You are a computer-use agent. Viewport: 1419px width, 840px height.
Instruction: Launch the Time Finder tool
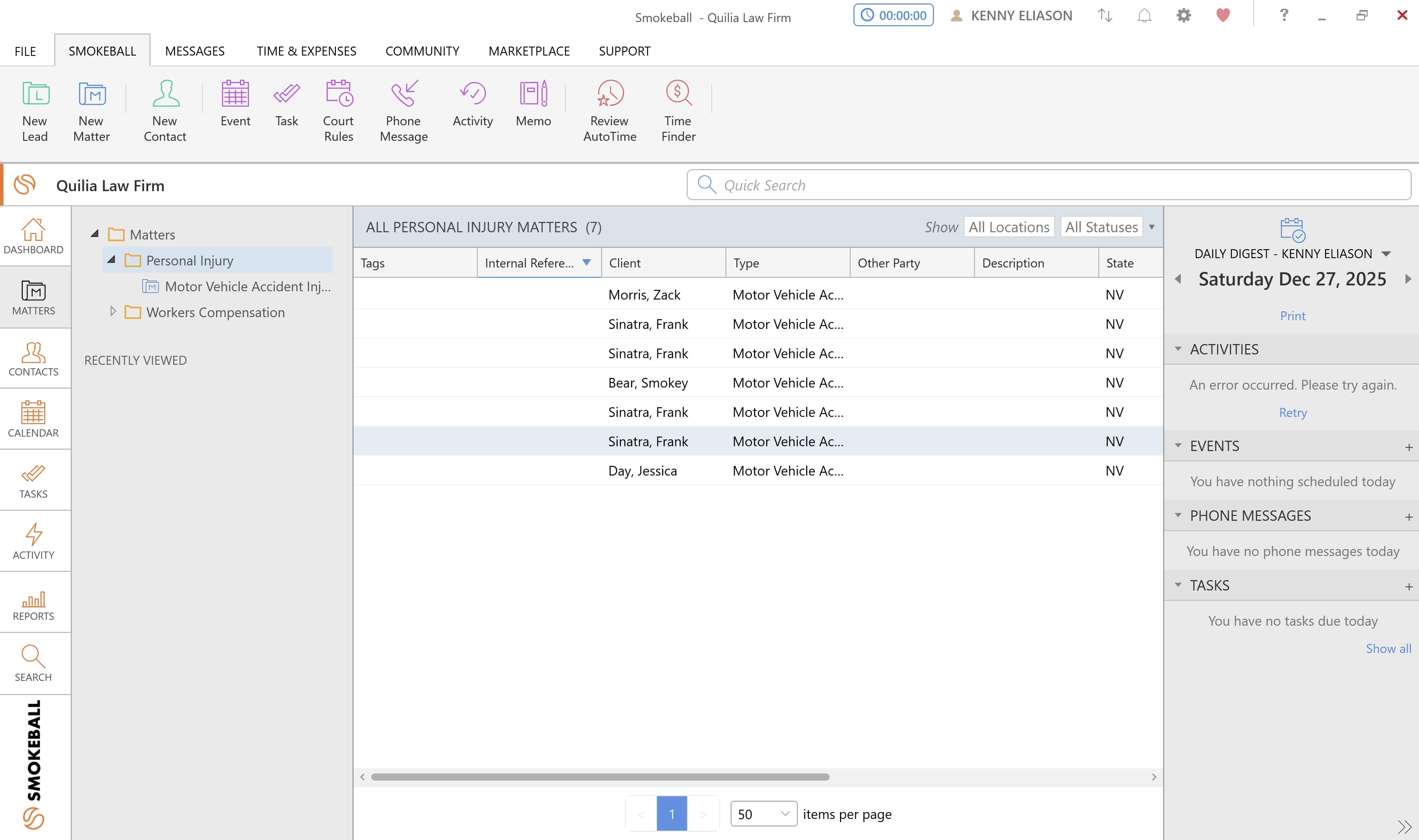[678, 110]
